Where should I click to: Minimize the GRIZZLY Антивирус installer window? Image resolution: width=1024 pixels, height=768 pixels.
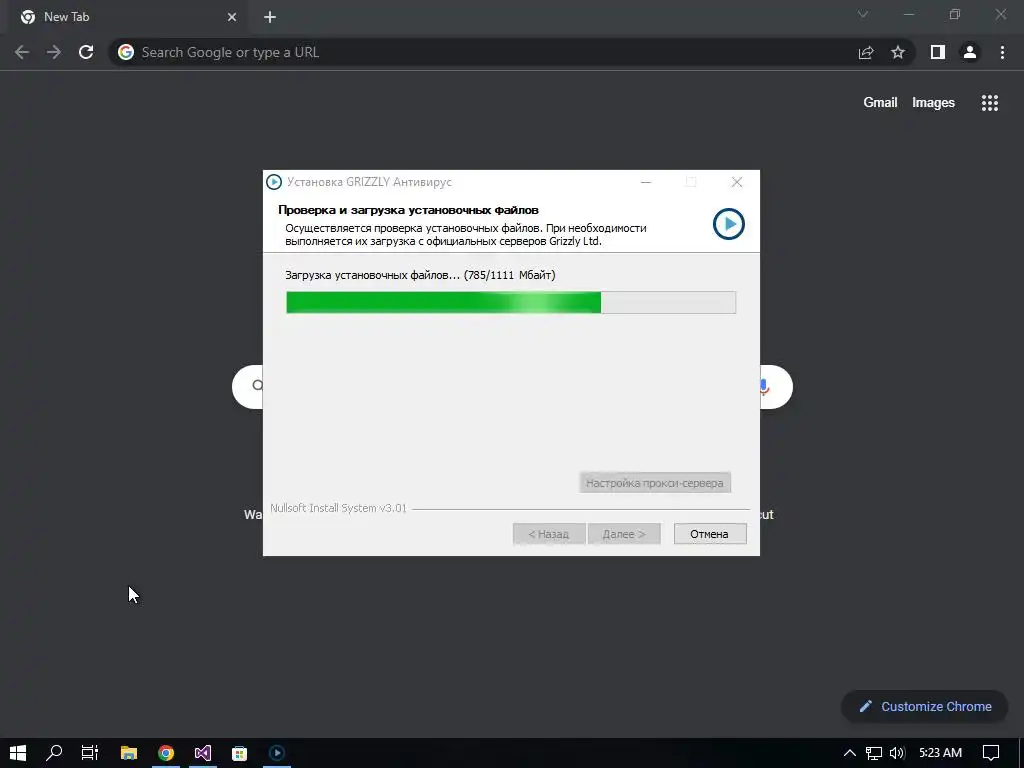(x=646, y=182)
